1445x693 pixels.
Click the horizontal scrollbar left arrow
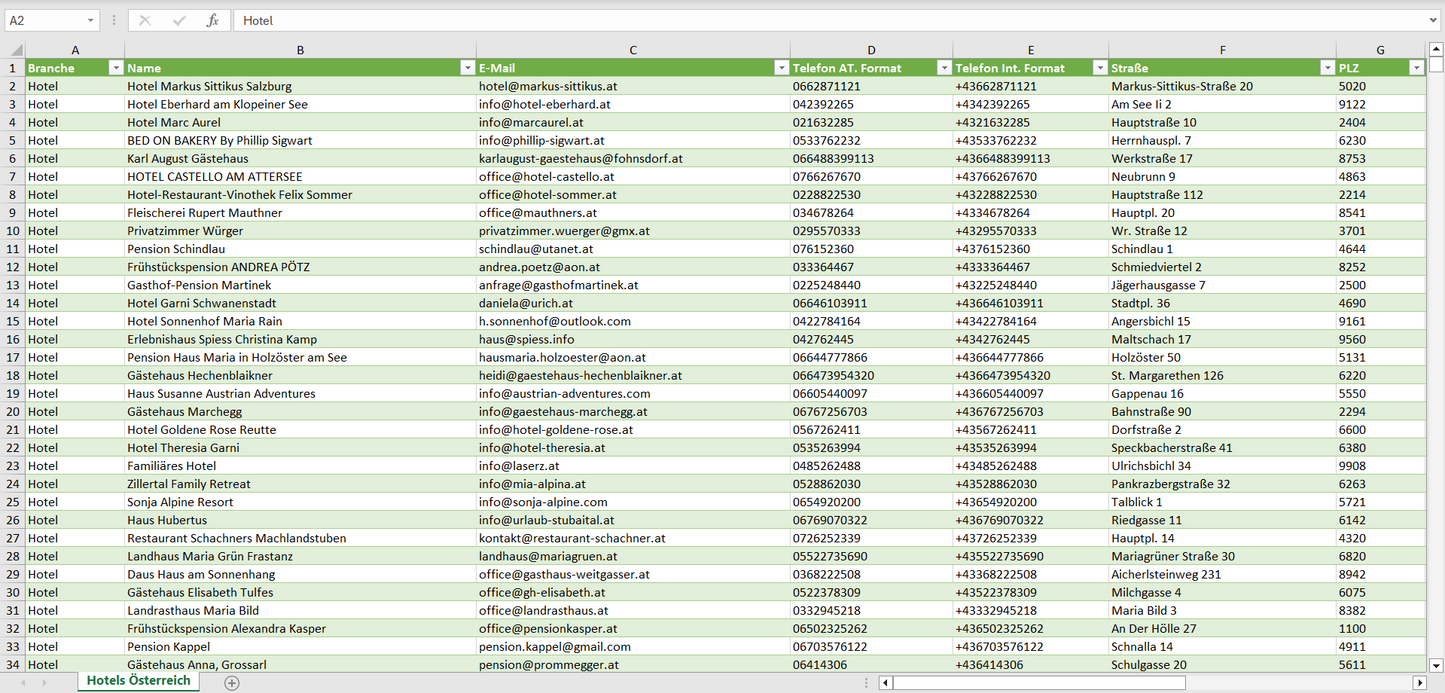(885, 682)
